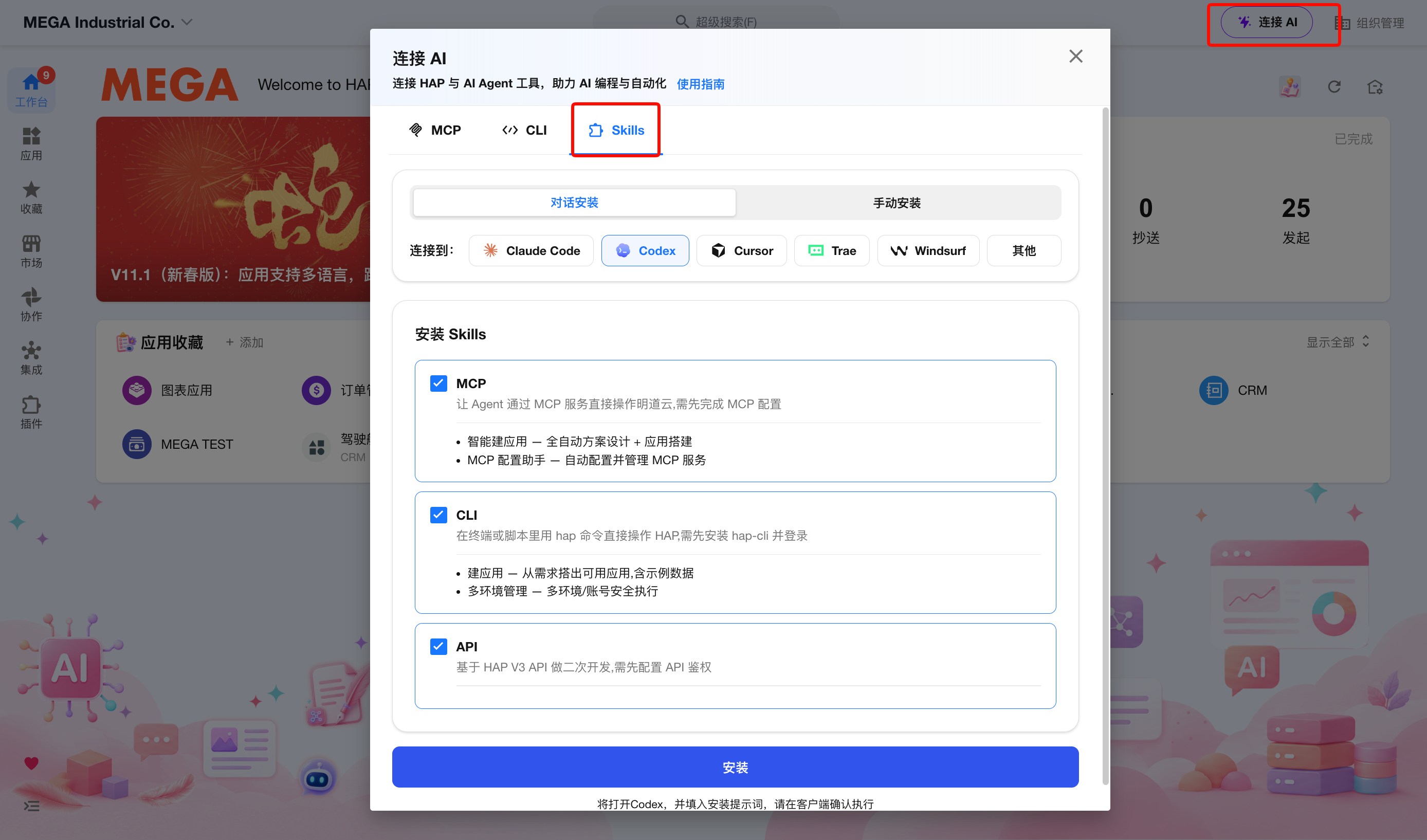The width and height of the screenshot is (1427, 840).
Task: Switch to 对话安装 install mode
Action: tap(574, 203)
